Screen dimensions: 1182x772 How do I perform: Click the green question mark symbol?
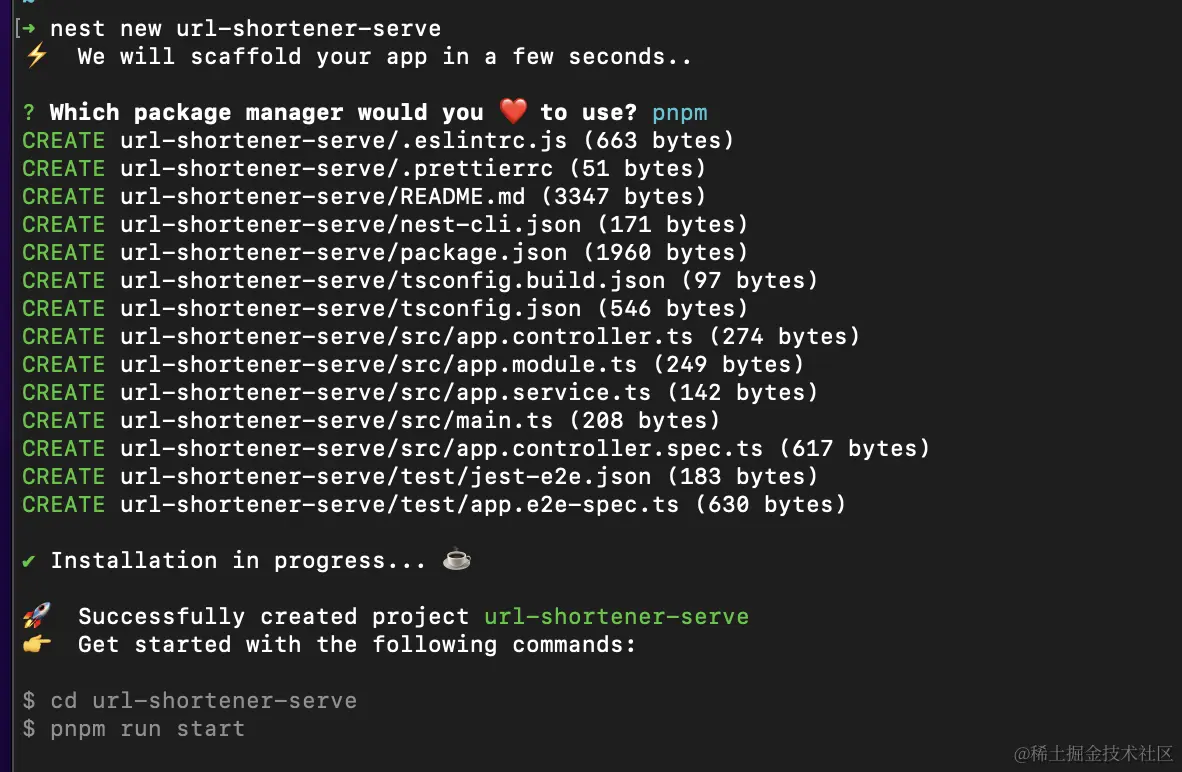29,113
